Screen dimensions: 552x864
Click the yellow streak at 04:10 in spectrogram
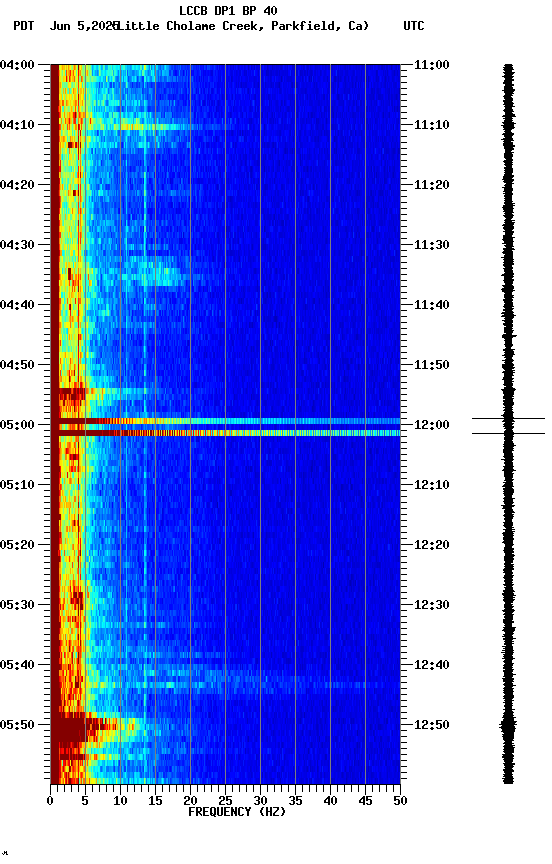[x=154, y=127]
